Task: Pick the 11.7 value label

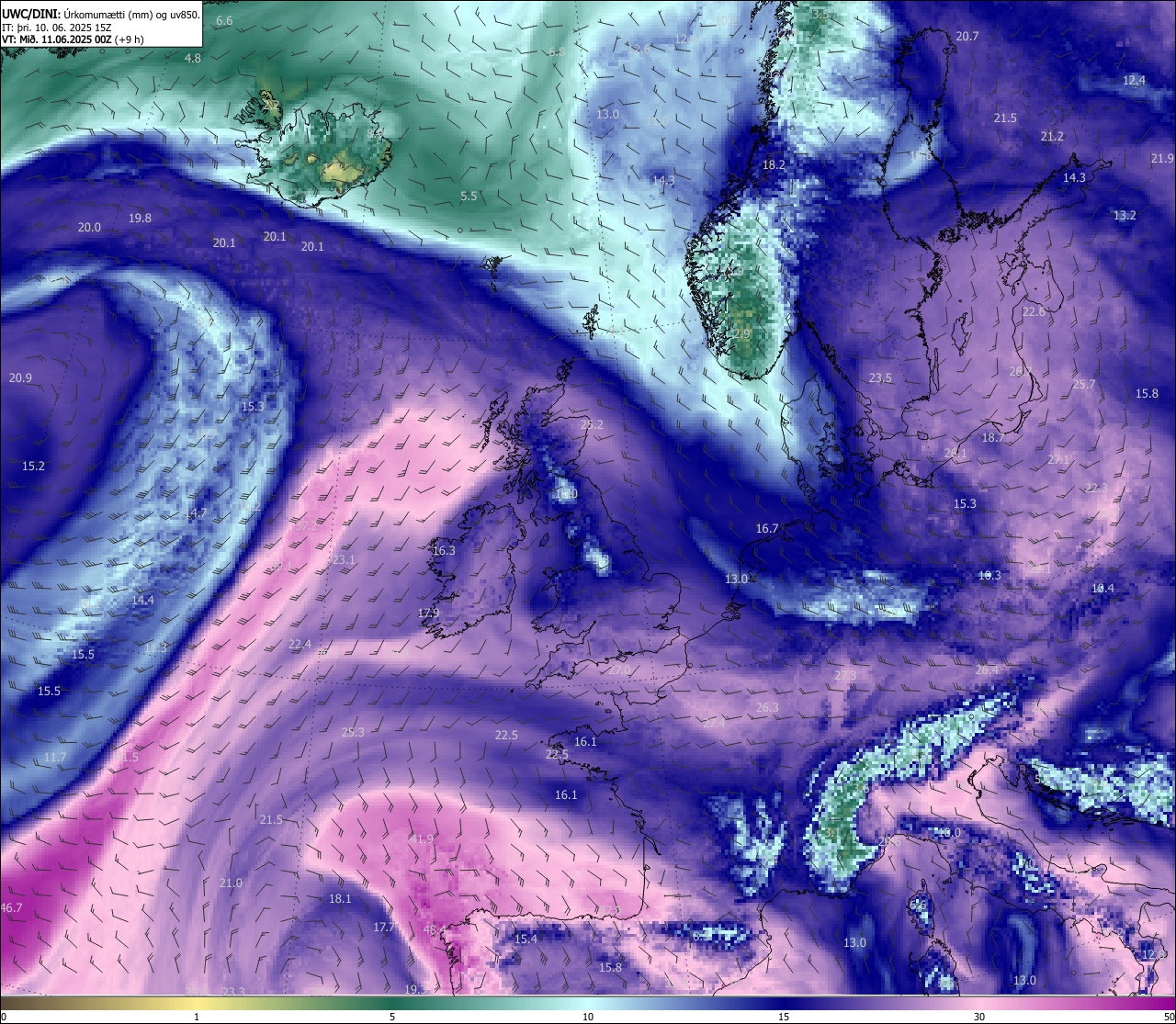Action: (x=55, y=757)
